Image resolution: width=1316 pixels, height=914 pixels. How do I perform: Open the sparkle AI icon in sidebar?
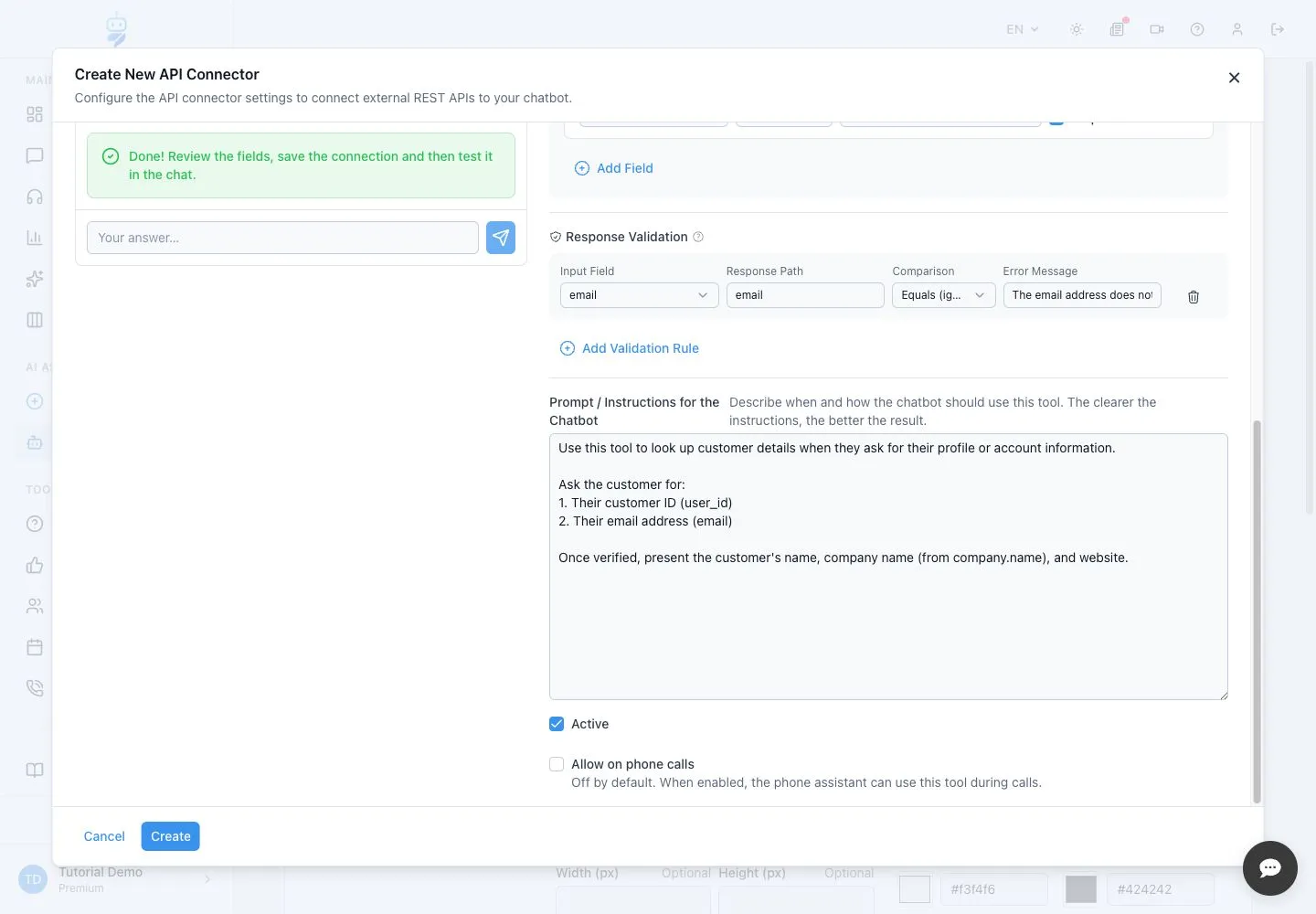[35, 279]
